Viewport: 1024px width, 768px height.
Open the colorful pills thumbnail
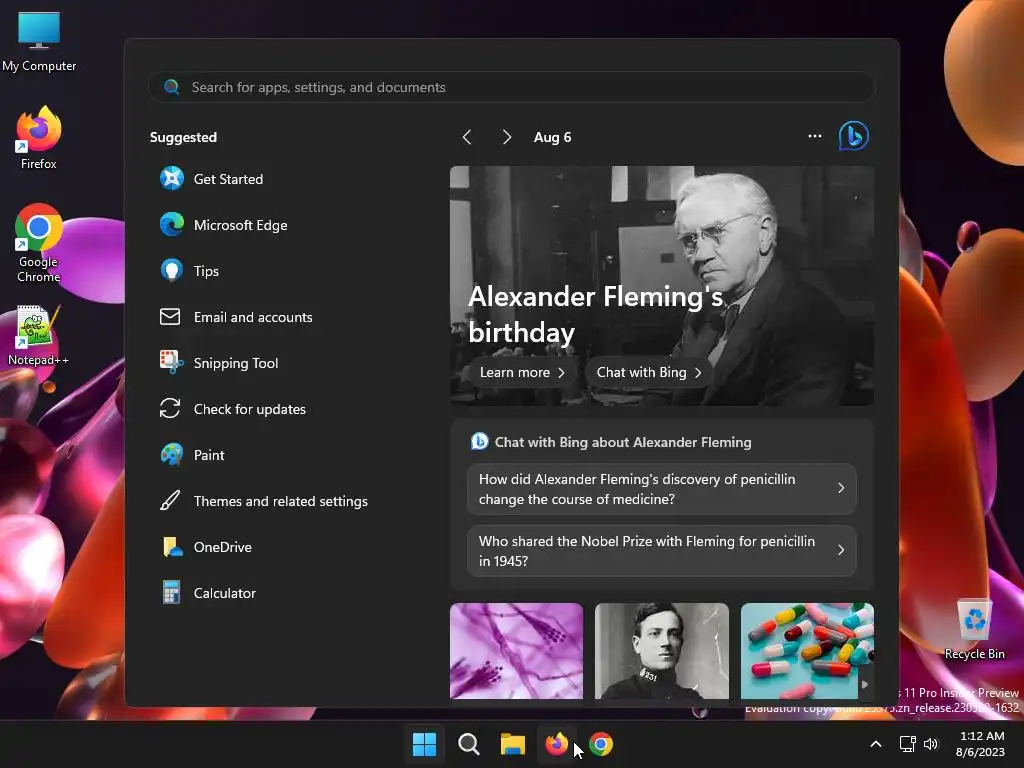pyautogui.click(x=807, y=651)
